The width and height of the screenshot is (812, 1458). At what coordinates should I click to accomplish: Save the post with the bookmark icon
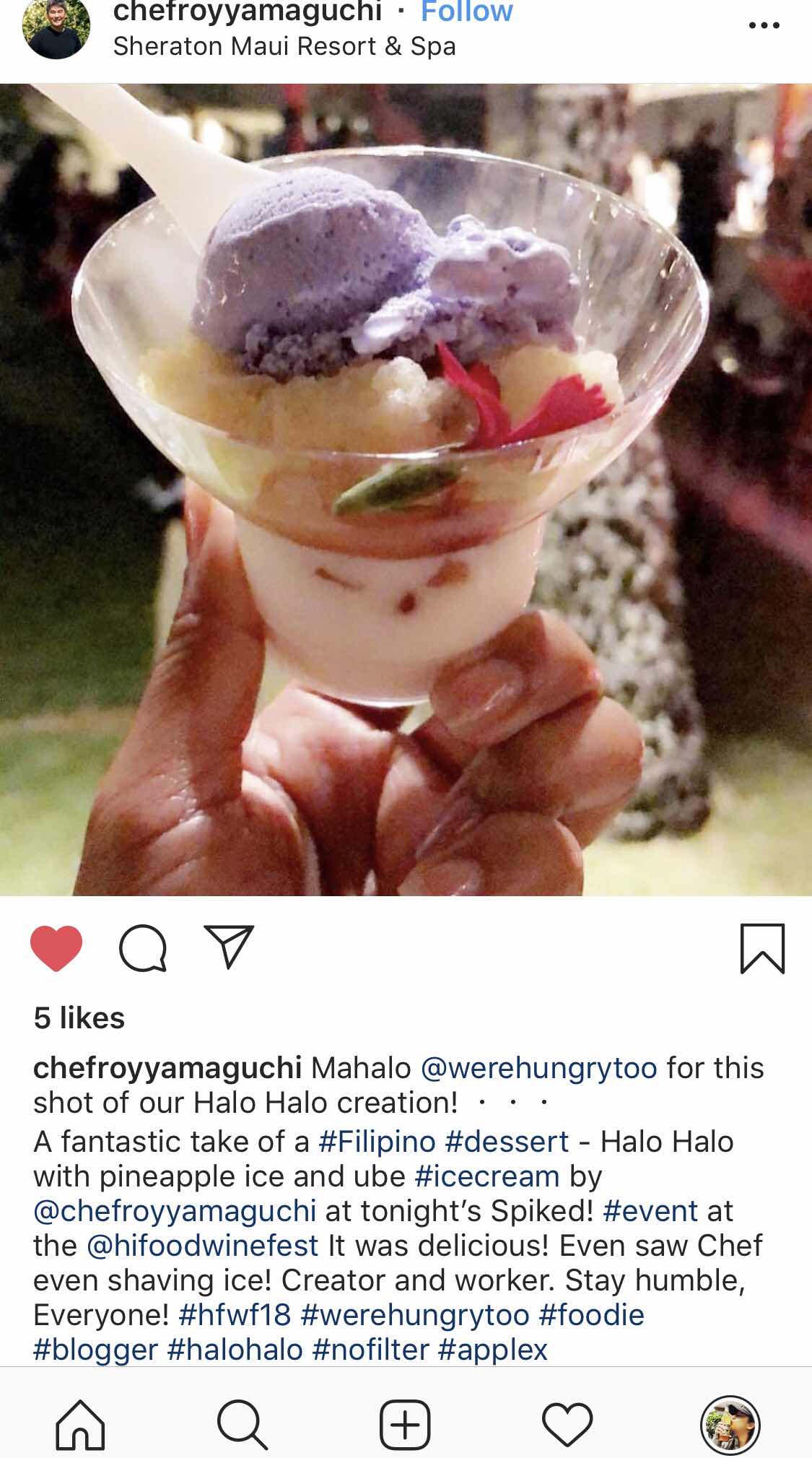[x=762, y=948]
